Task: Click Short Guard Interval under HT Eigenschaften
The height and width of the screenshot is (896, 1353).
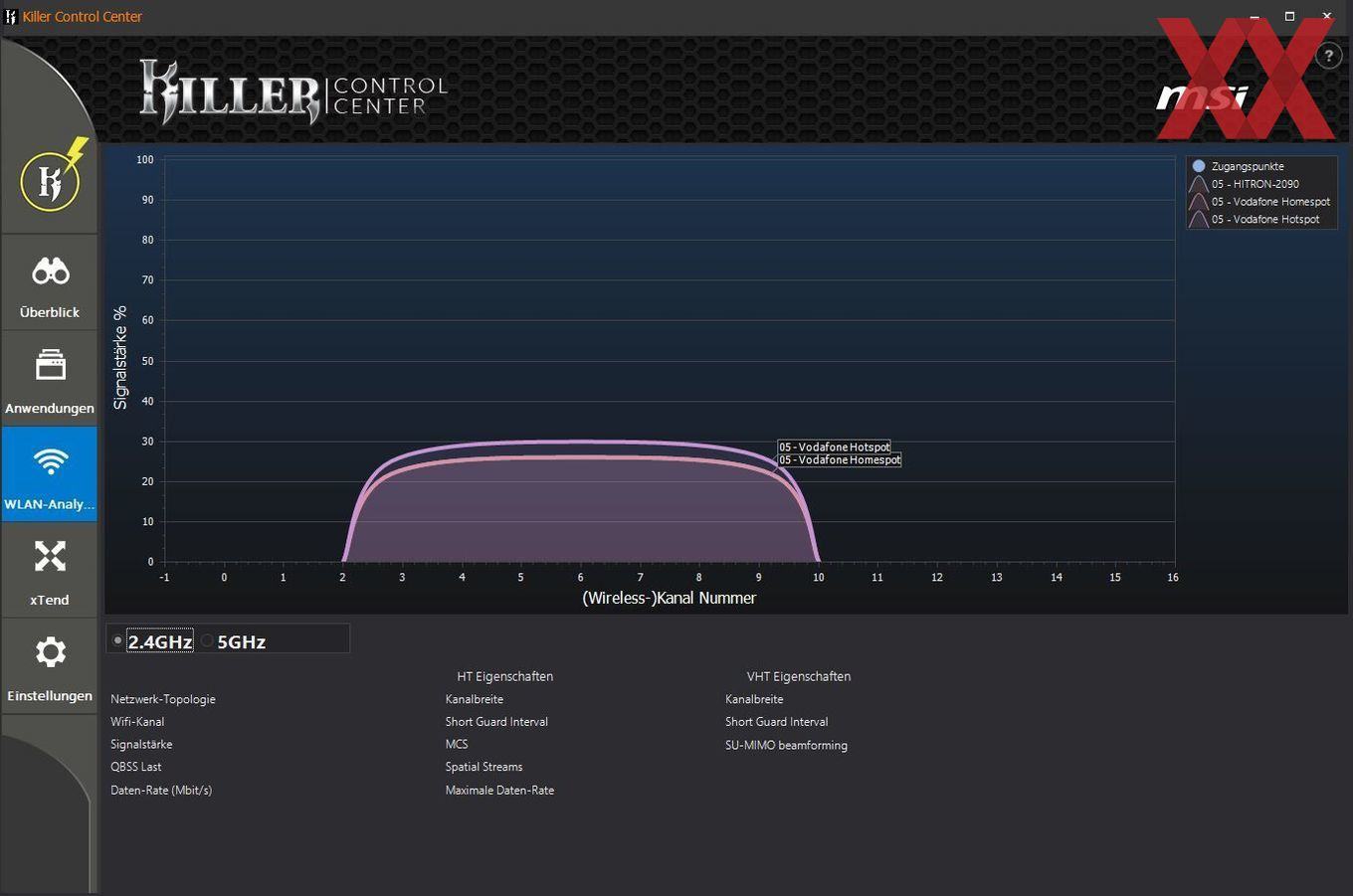Action: tap(496, 722)
